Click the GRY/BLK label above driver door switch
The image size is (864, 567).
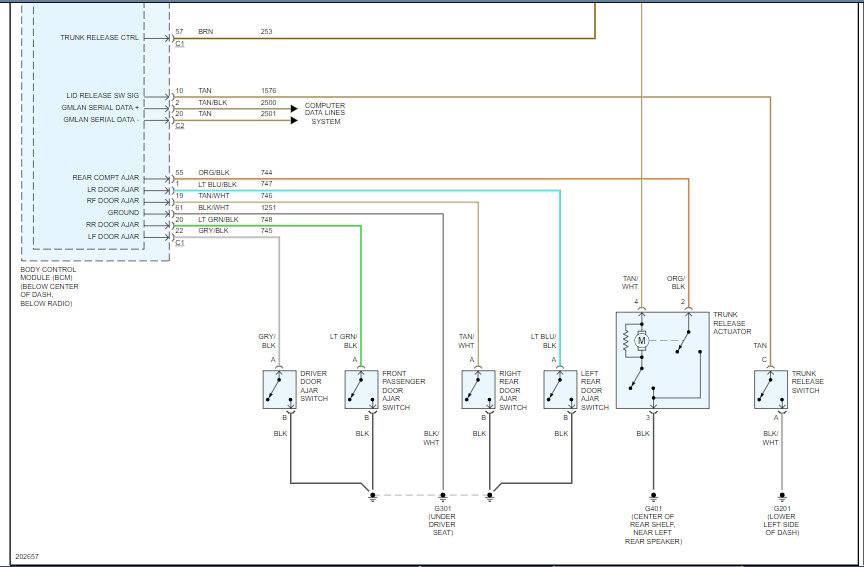[x=267, y=341]
